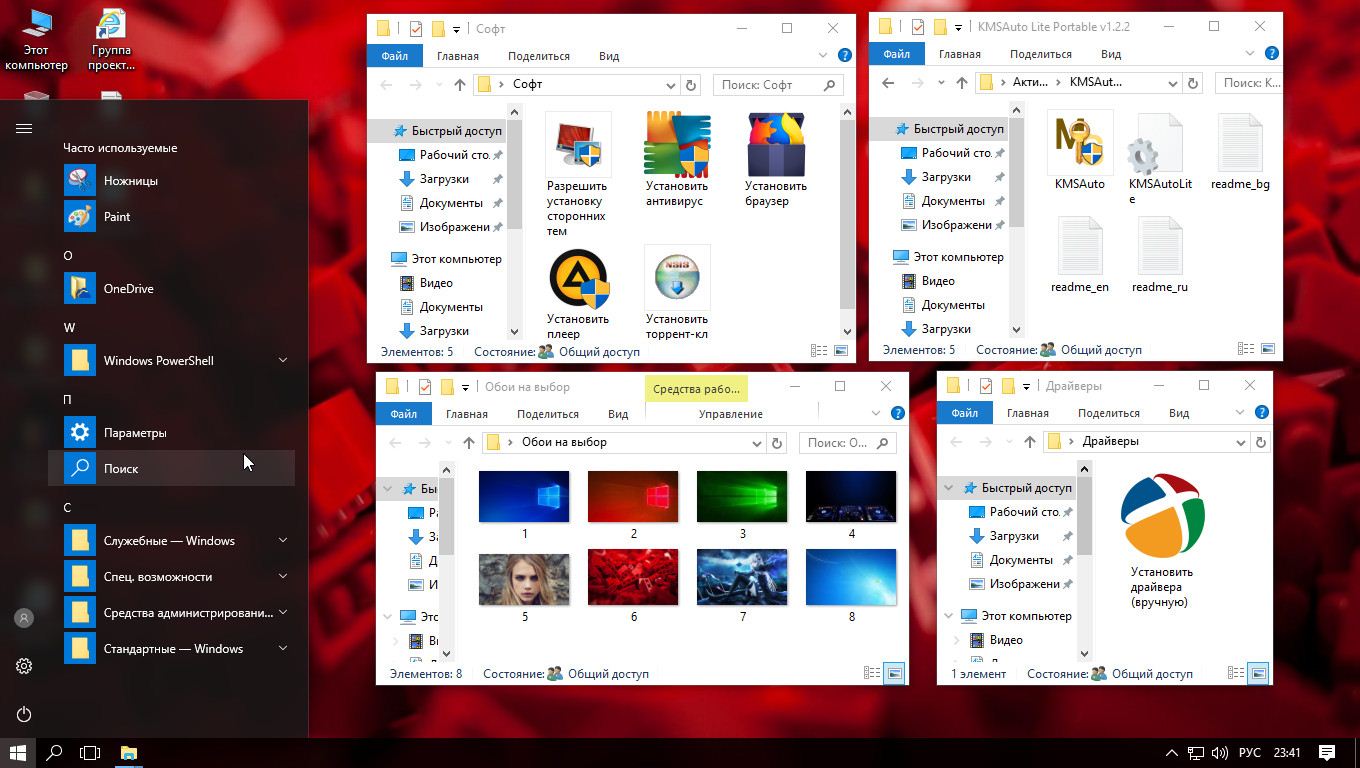Go up one level in Драйверы window
1360x768 pixels.
(x=1030, y=441)
